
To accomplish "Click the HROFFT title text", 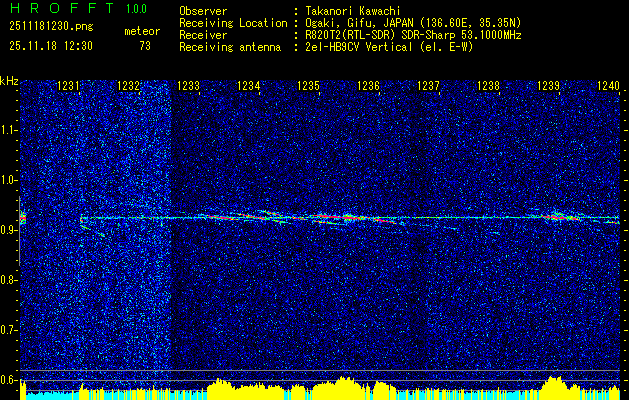I will point(61,8).
